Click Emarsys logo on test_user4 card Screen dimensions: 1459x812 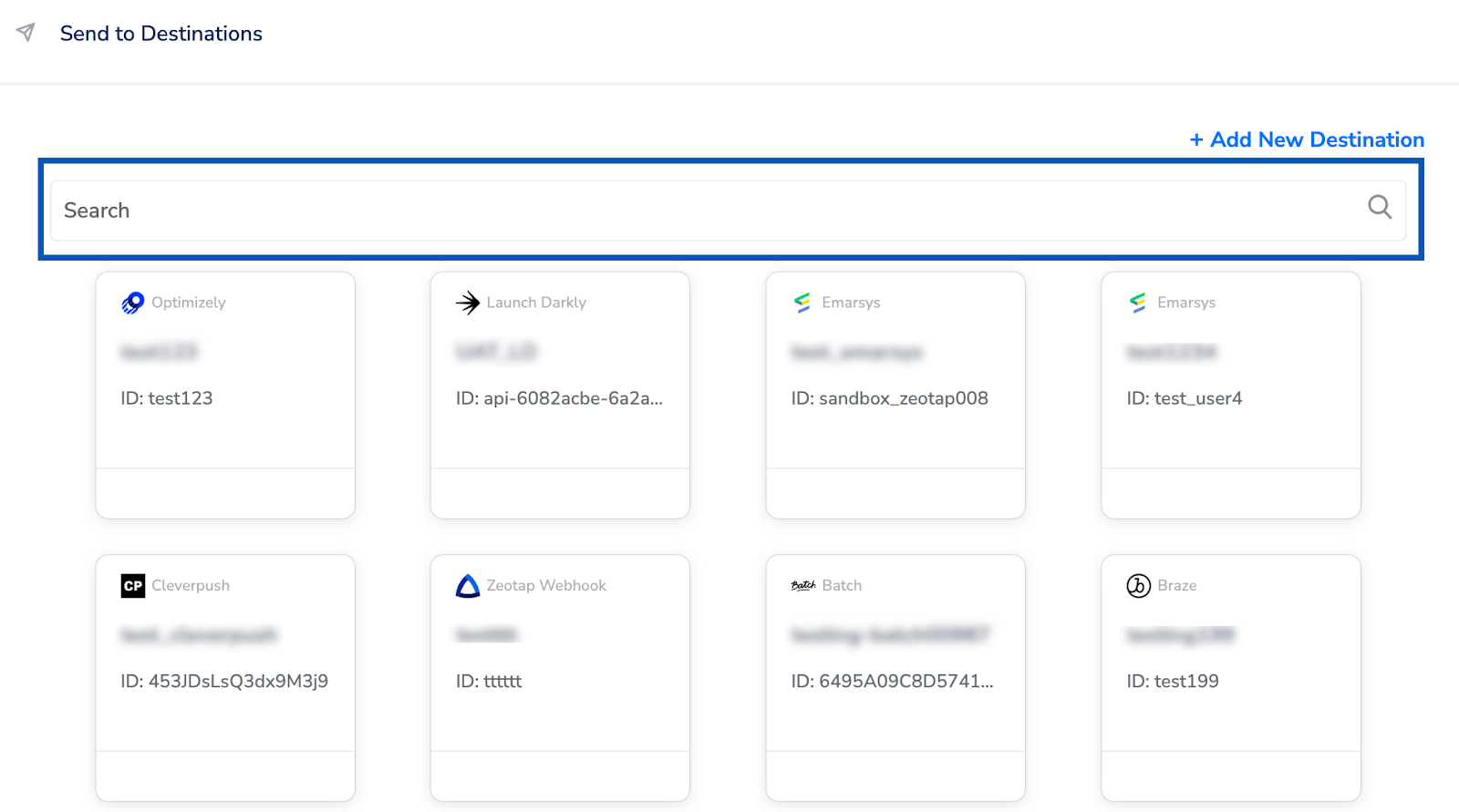point(1138,303)
